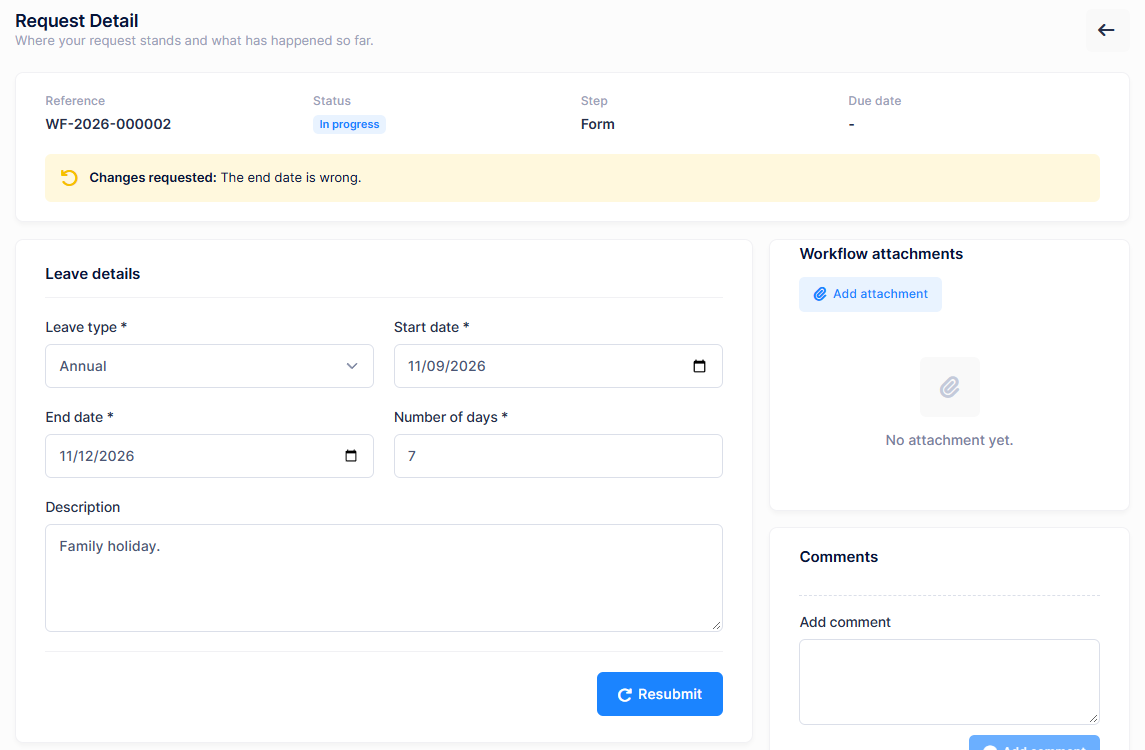Screen dimensions: 1145x750
Task: Click the No attachment yet. message
Action: [x=949, y=440]
